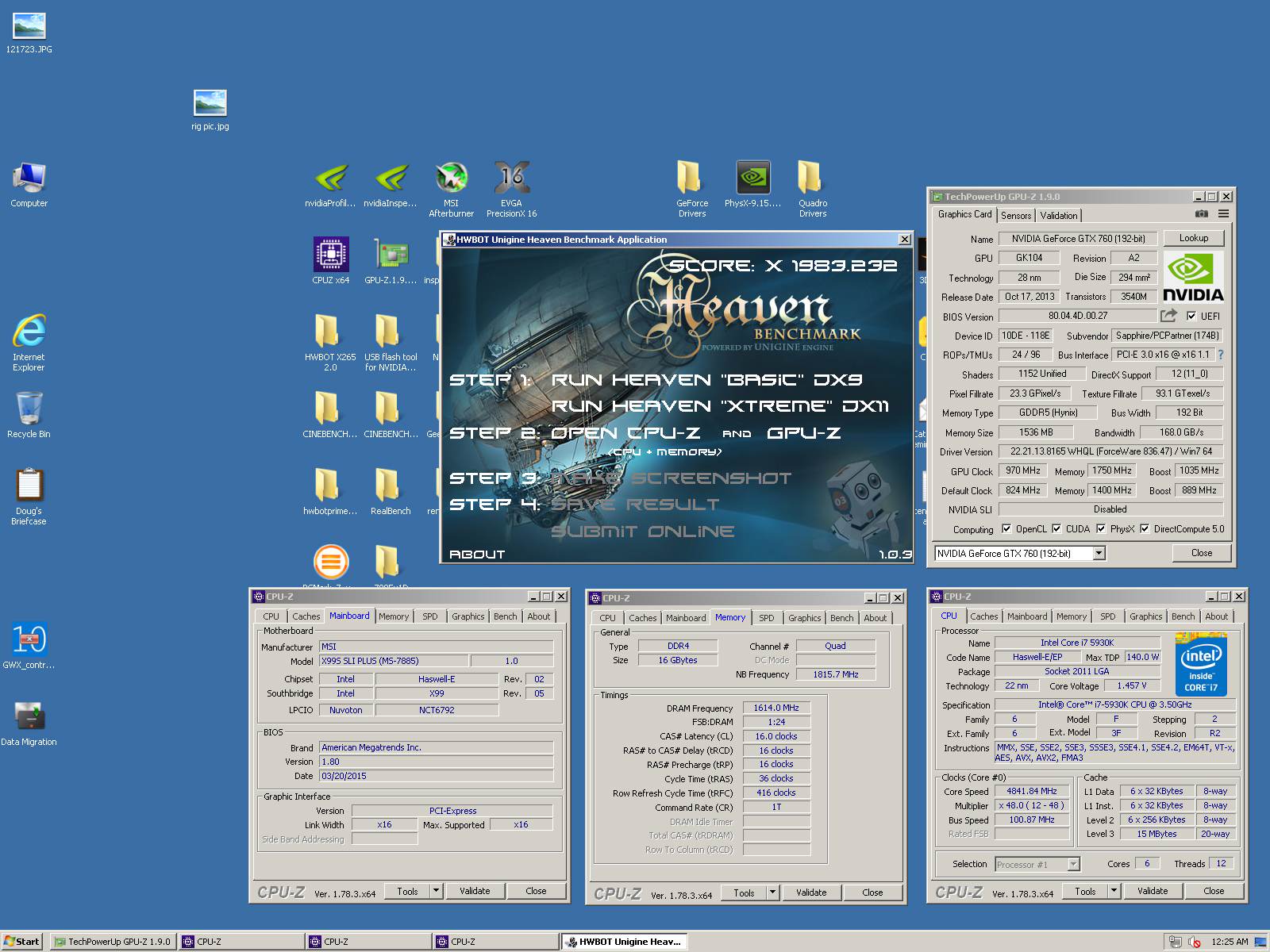Viewport: 1270px width, 952px height.
Task: Open the Recycle Bin
Action: click(29, 415)
